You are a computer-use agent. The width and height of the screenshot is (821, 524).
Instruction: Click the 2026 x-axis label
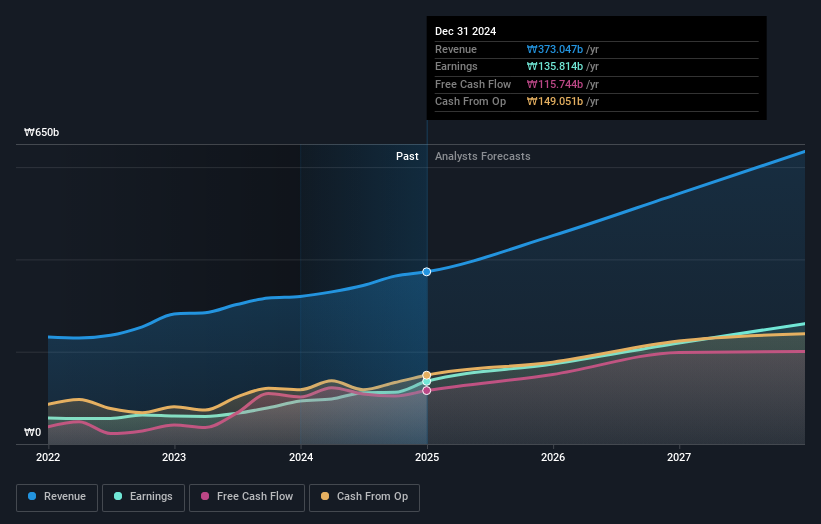pos(553,458)
